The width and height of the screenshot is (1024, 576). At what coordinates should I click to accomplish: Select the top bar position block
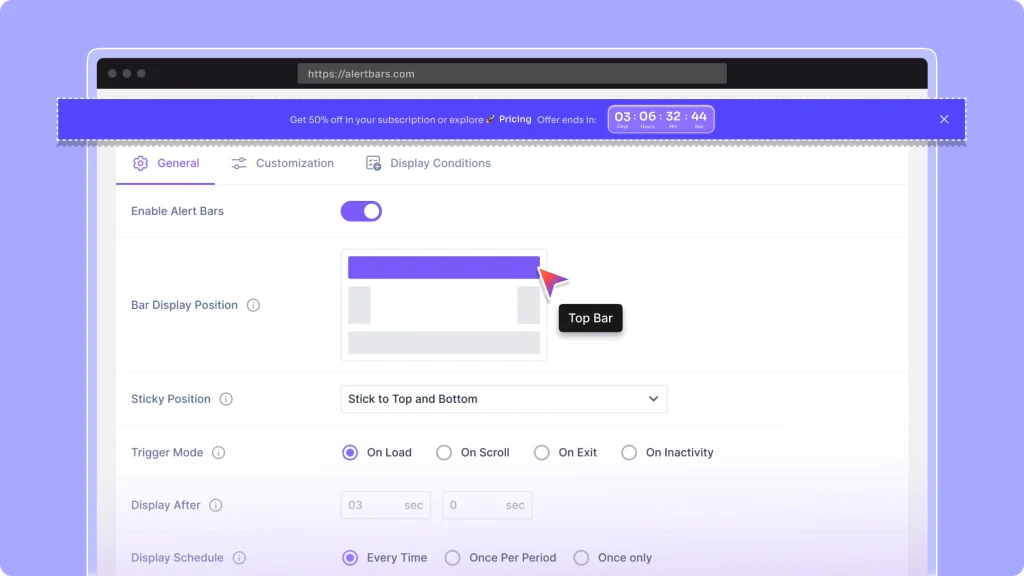[x=443, y=267]
